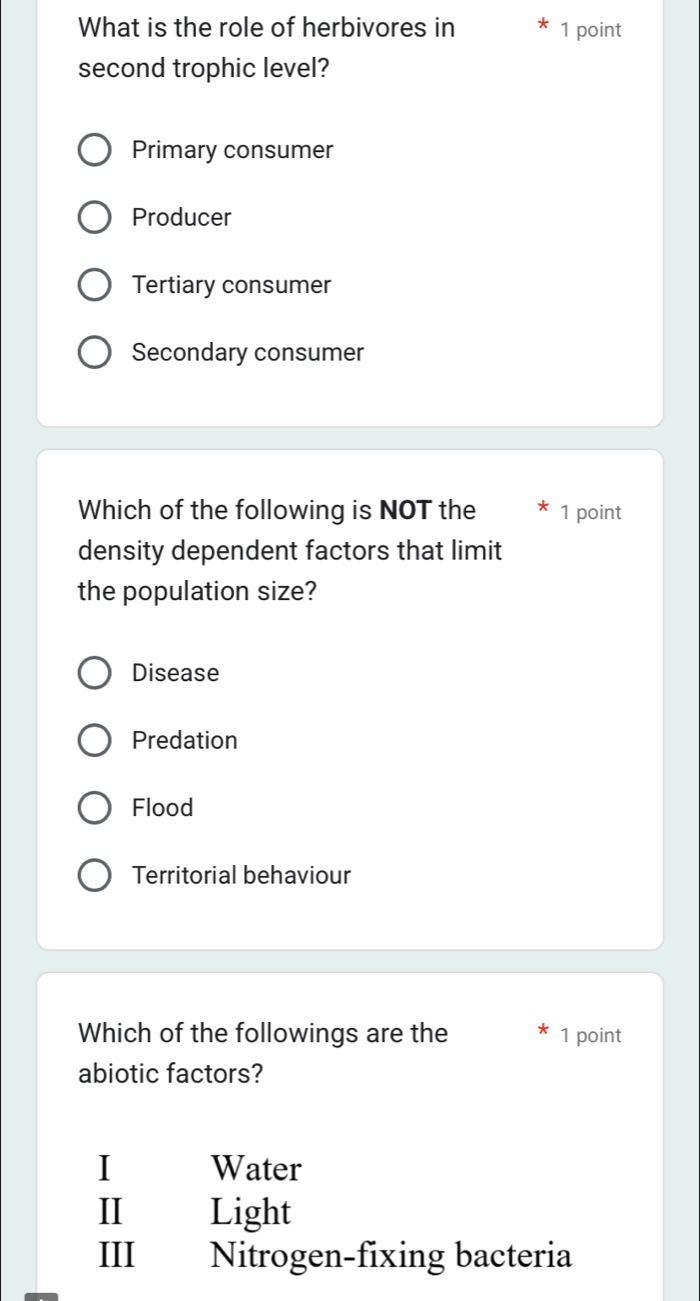Image resolution: width=700 pixels, height=1301 pixels.
Task: Choose Tertiary consumer as the answer
Action: point(94,284)
